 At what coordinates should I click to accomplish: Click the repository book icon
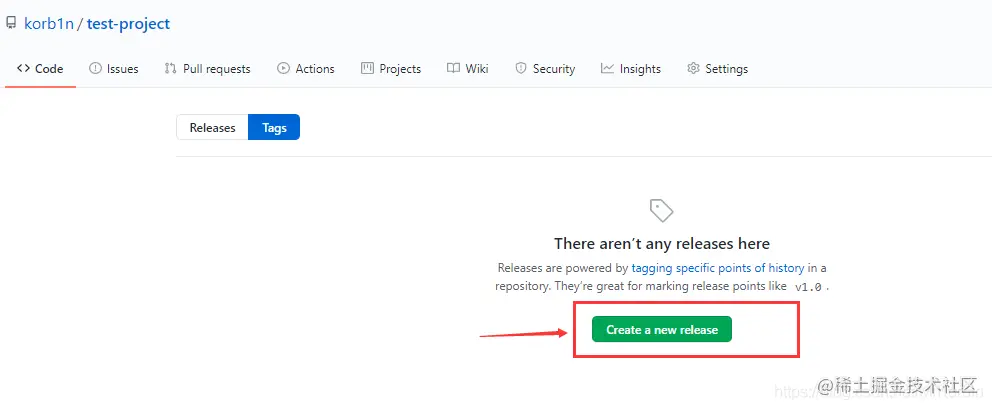coord(11,23)
